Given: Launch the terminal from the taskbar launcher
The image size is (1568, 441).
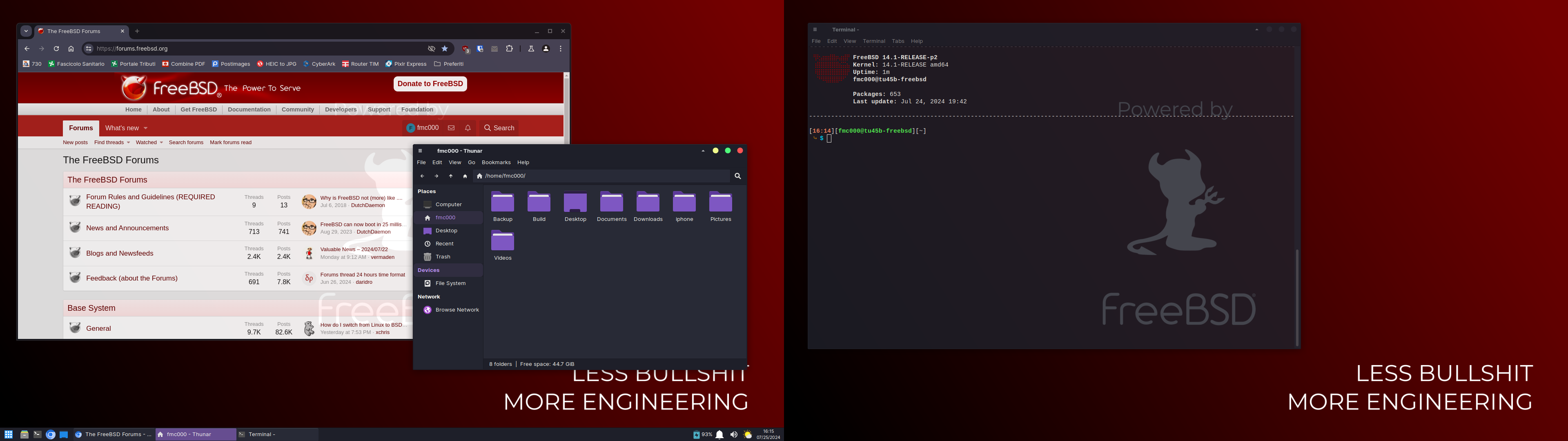Looking at the screenshot, I should click(x=37, y=434).
